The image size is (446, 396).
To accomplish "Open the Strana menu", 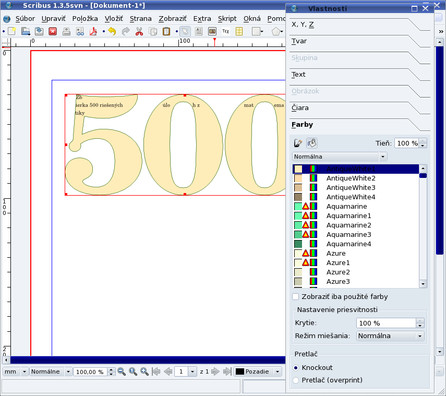I will click(141, 19).
